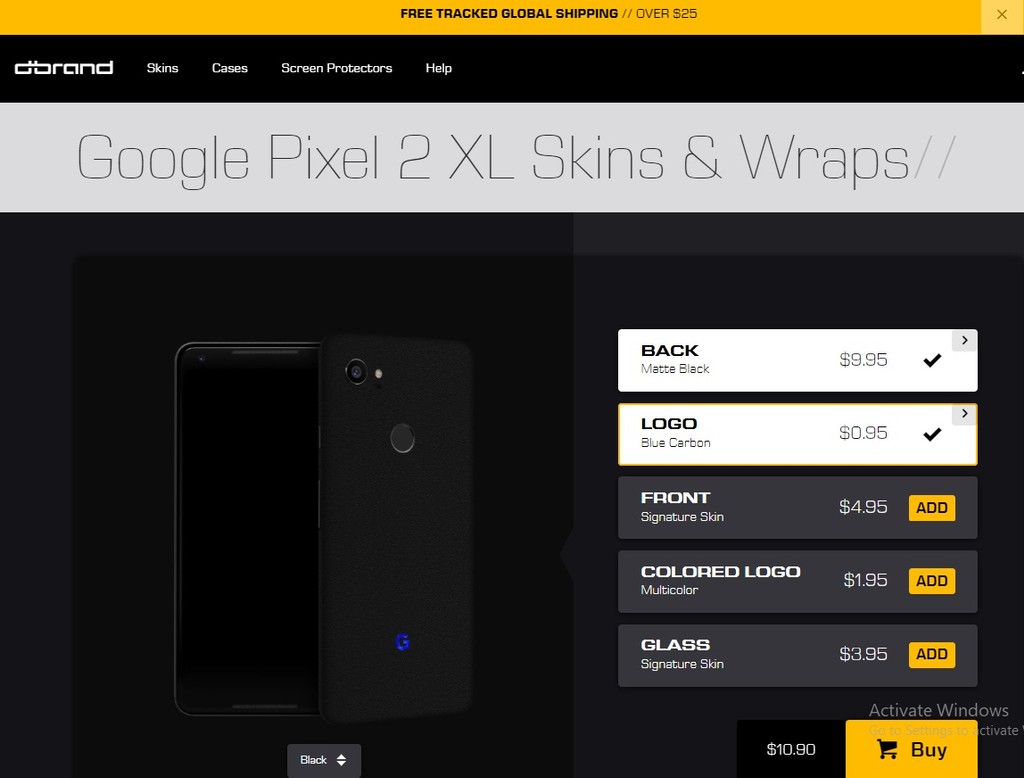Click the $10.90 total price
Viewport: 1024px width, 778px height.
pyautogui.click(x=791, y=749)
